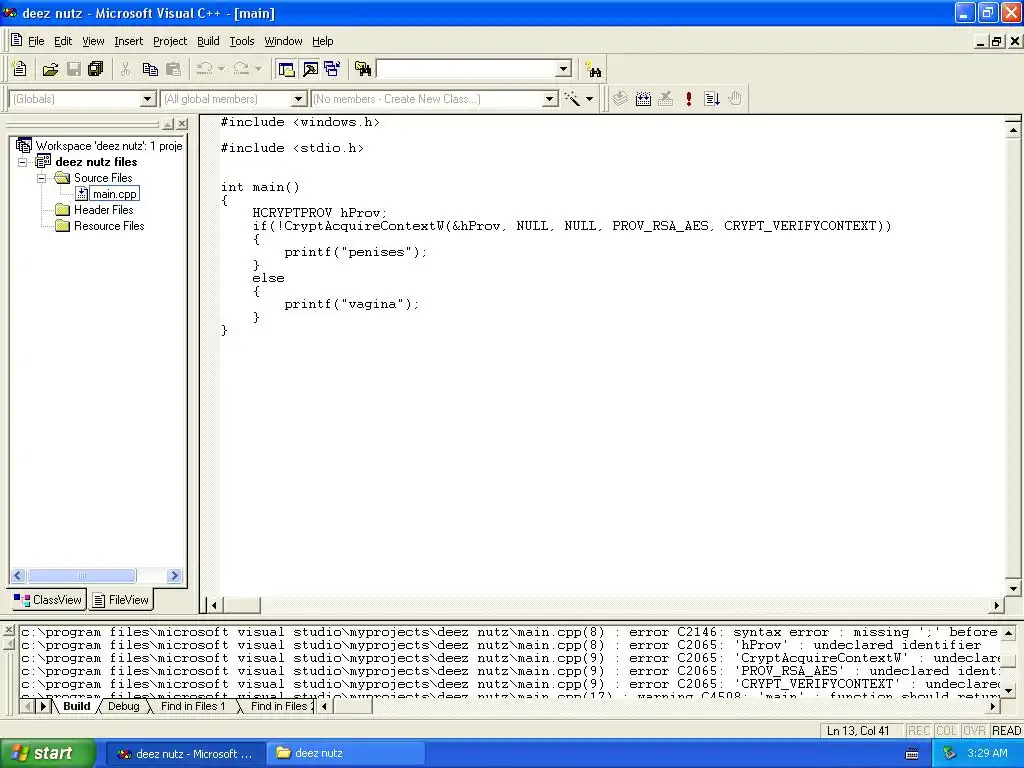
Task: Close the output pane with its X
Action: coord(8,630)
